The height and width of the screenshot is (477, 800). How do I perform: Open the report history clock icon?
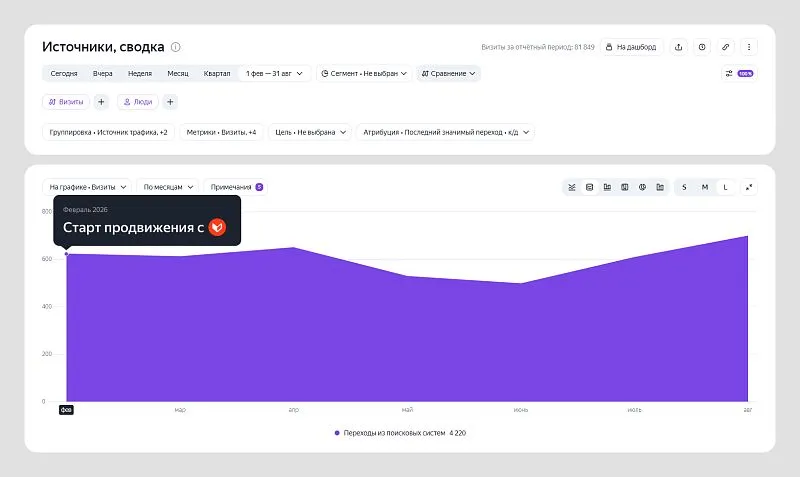pyautogui.click(x=702, y=47)
